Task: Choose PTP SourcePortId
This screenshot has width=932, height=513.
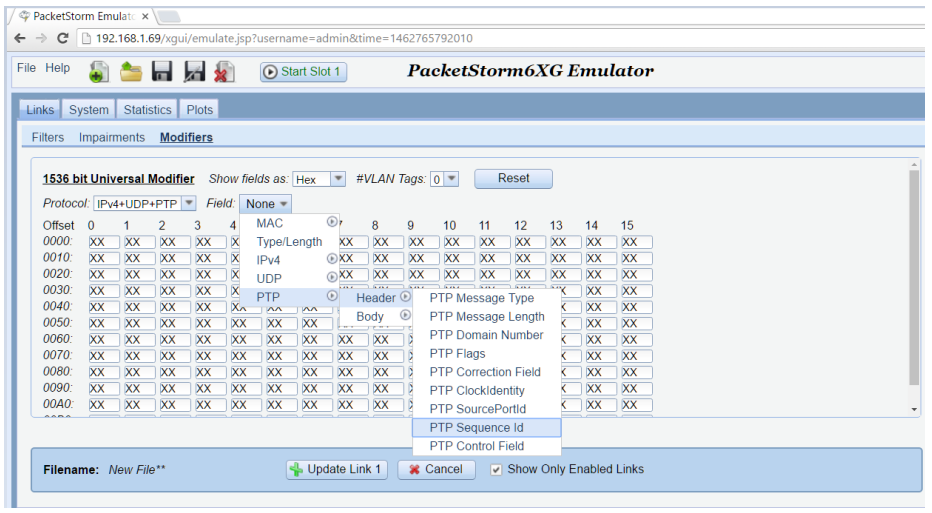Action: 486,408
